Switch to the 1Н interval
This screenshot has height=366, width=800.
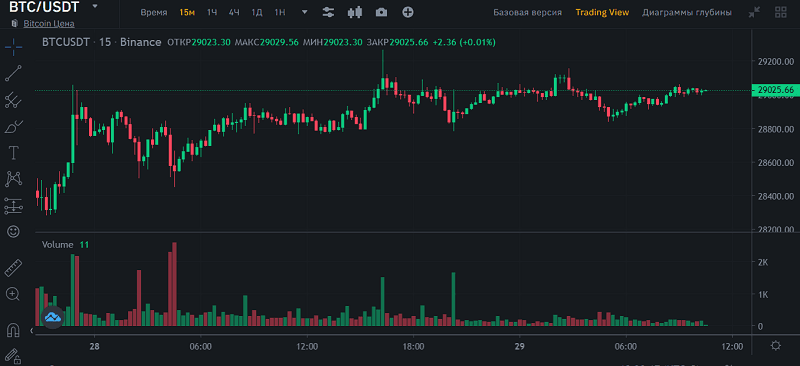click(x=280, y=12)
